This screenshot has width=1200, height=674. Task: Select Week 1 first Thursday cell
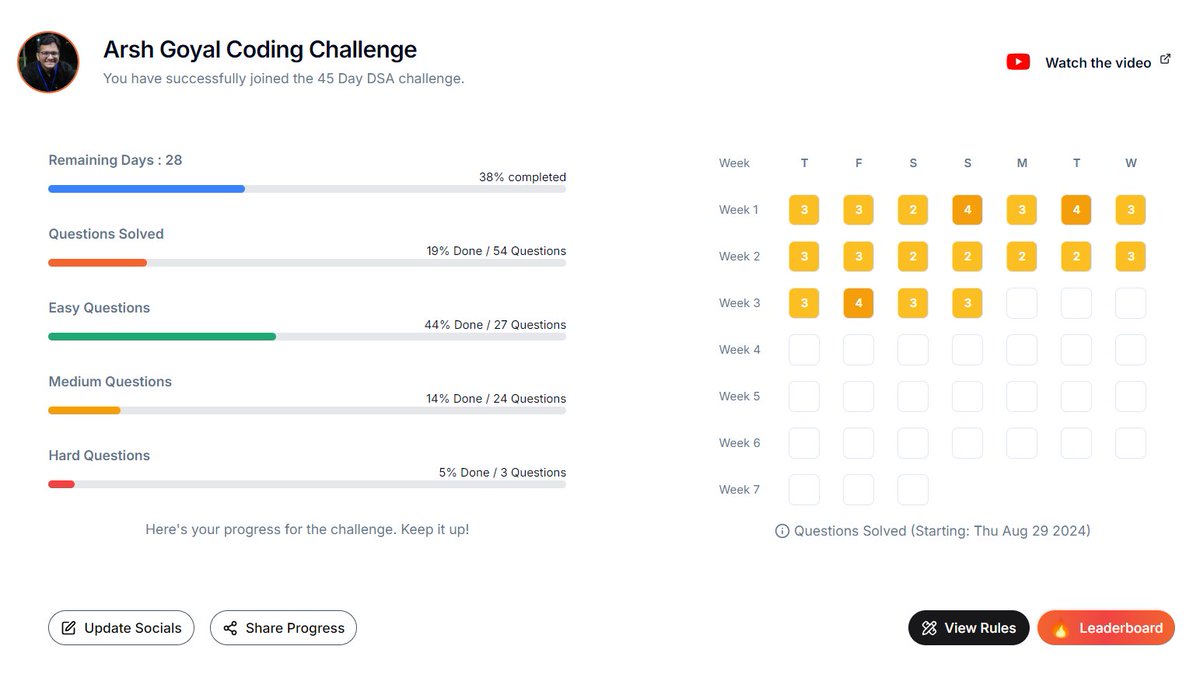point(804,210)
